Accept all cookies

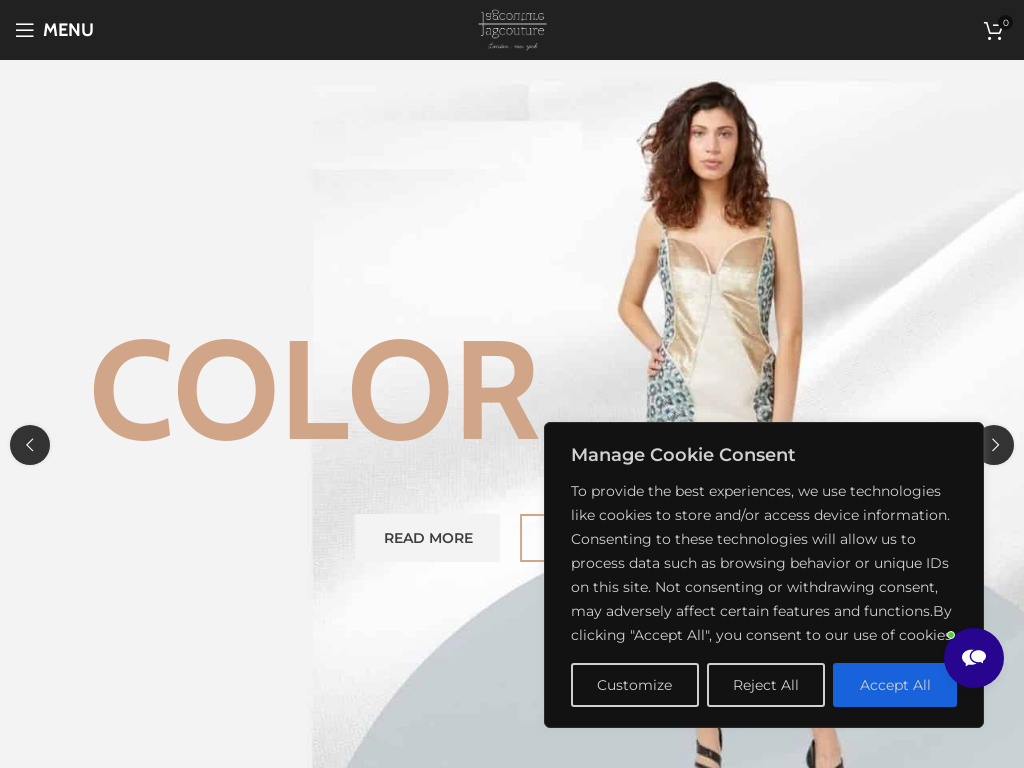pyautogui.click(x=894, y=685)
